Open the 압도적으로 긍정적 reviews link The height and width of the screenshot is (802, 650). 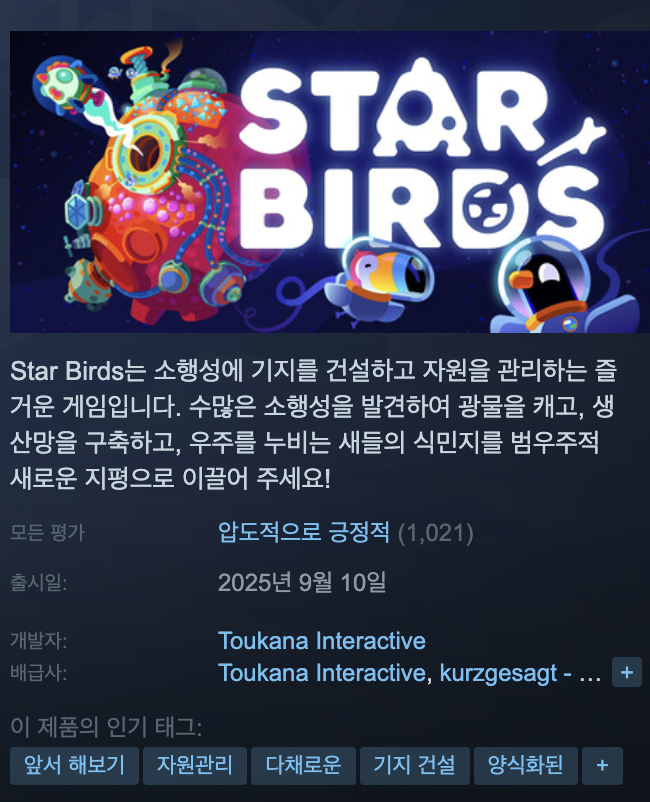(x=304, y=532)
